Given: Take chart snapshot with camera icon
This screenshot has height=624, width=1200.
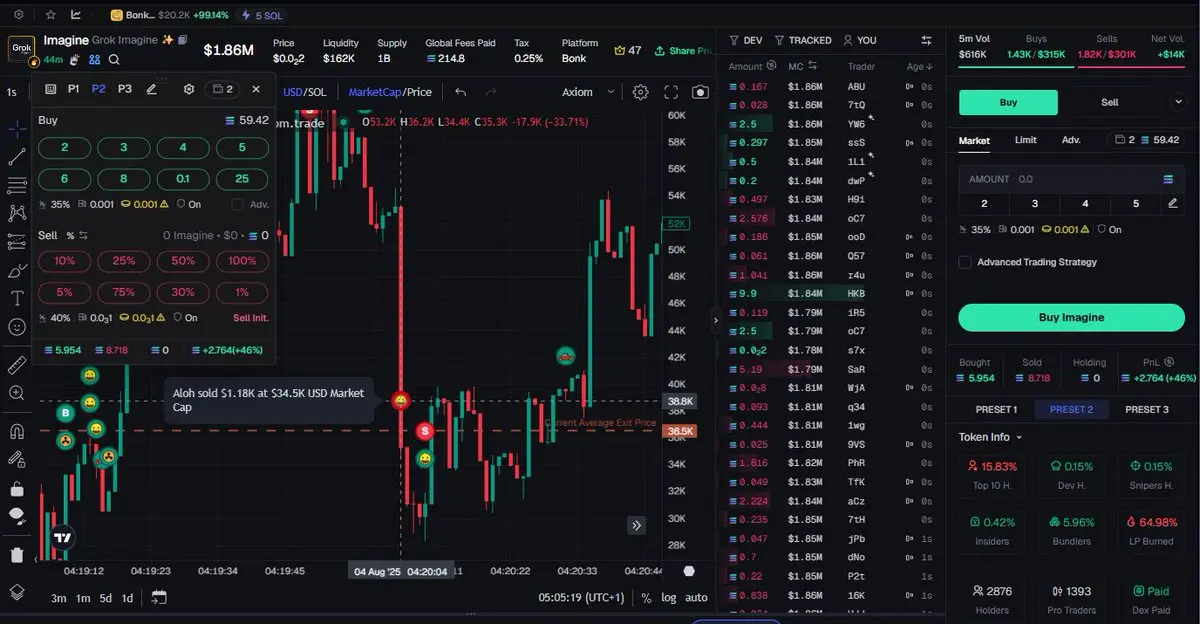Looking at the screenshot, I should click(700, 92).
